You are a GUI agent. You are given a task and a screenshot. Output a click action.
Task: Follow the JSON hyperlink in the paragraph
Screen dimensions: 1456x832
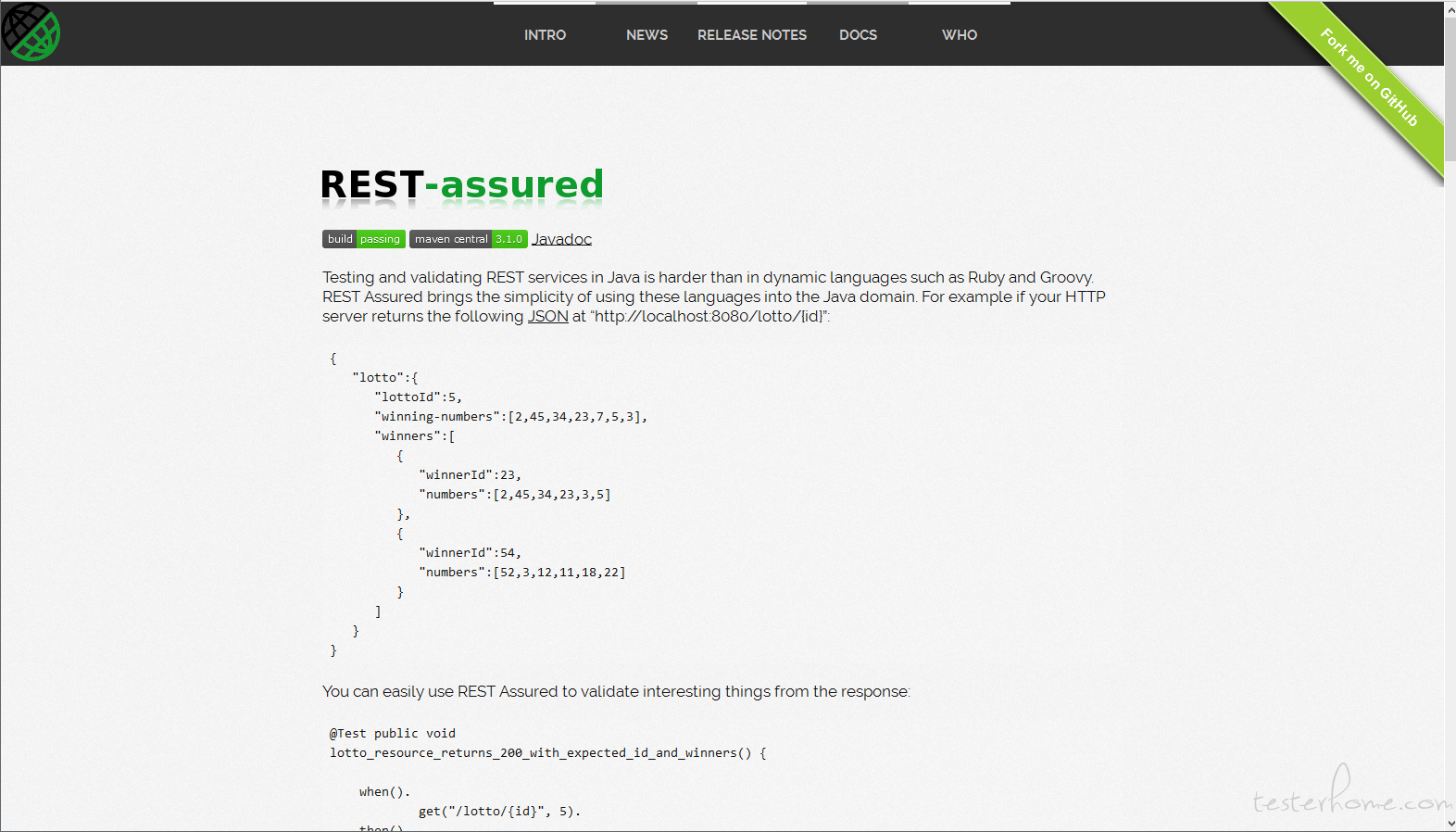(548, 316)
